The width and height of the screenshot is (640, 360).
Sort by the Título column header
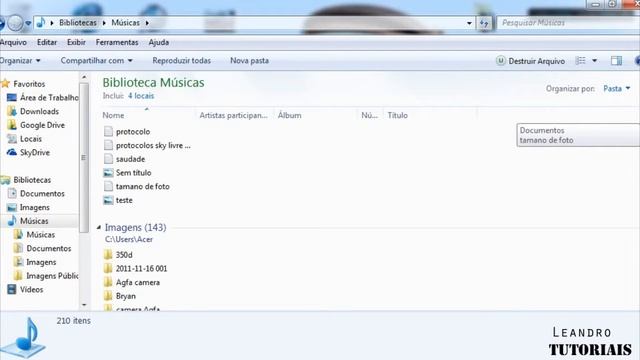pyautogui.click(x=398, y=116)
